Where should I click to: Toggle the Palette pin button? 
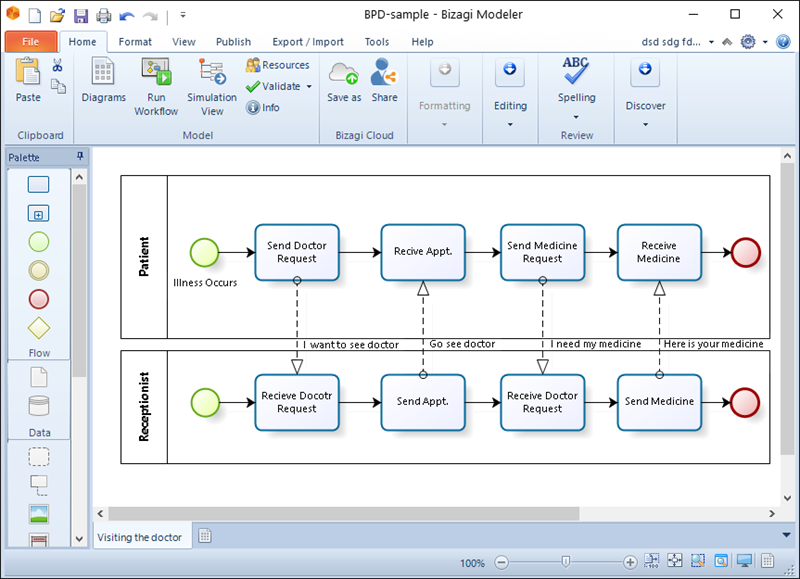[x=80, y=156]
